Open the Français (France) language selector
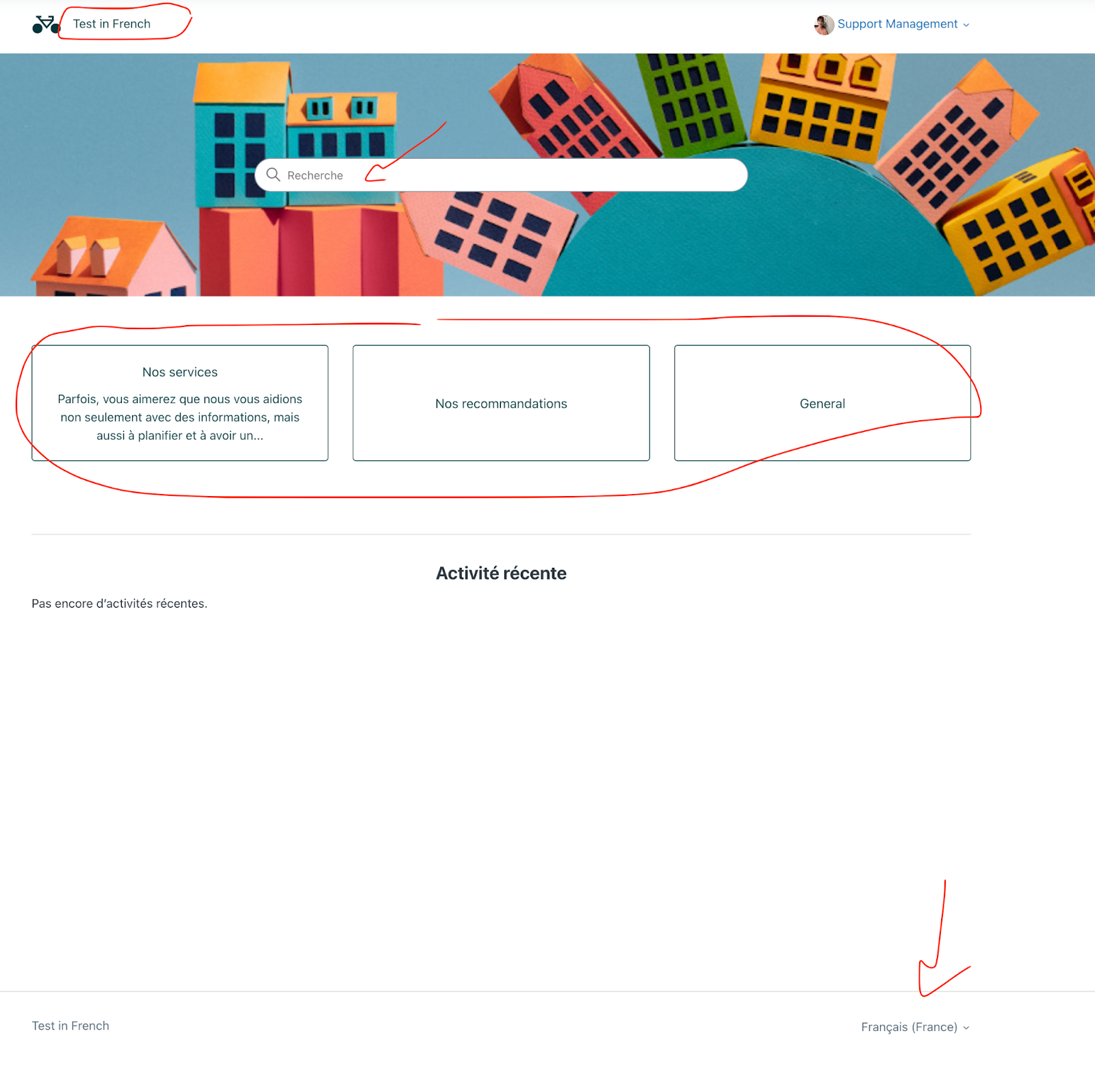This screenshot has width=1095, height=1092. coord(915,1027)
